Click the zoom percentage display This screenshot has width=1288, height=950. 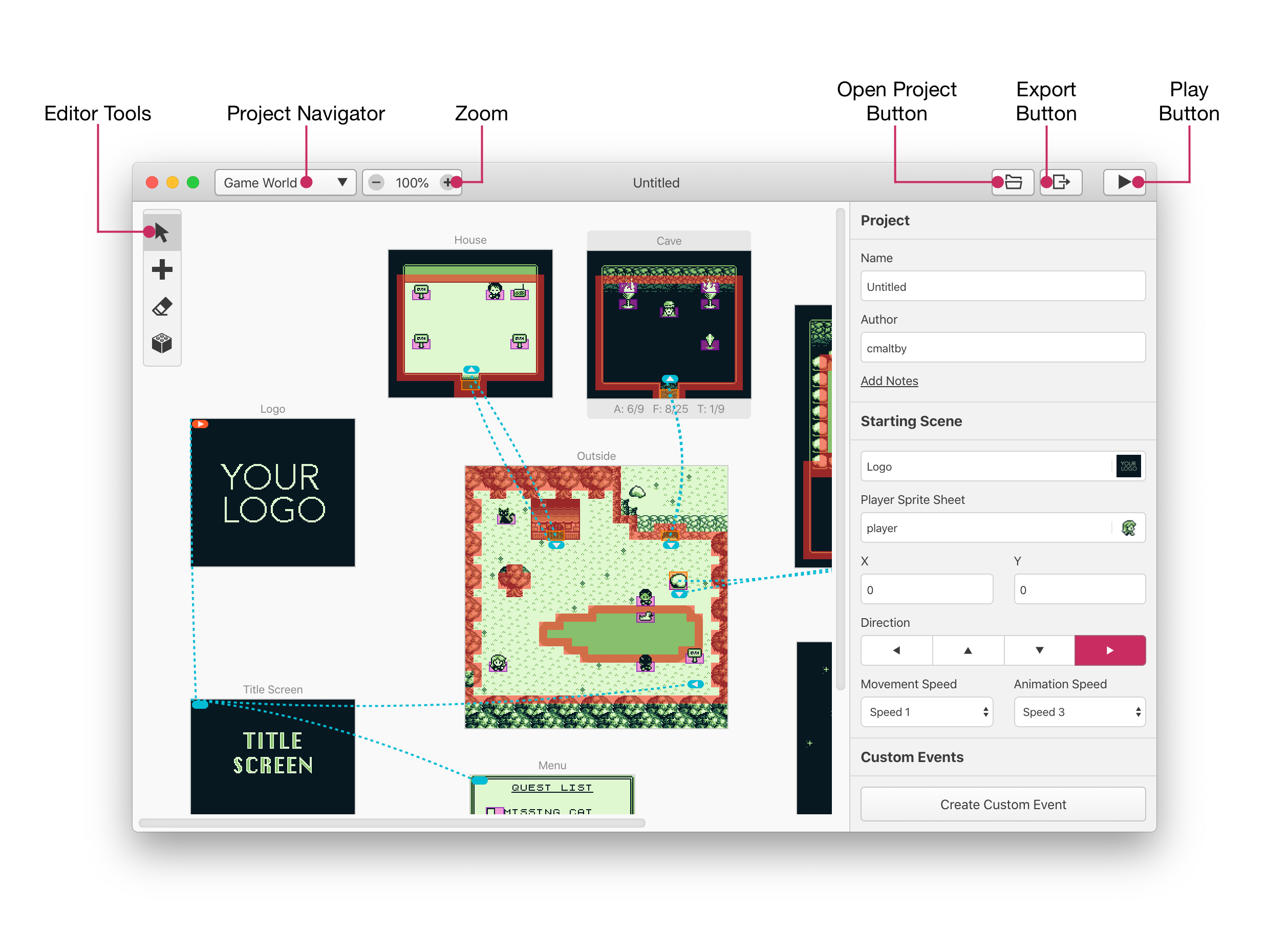(411, 182)
